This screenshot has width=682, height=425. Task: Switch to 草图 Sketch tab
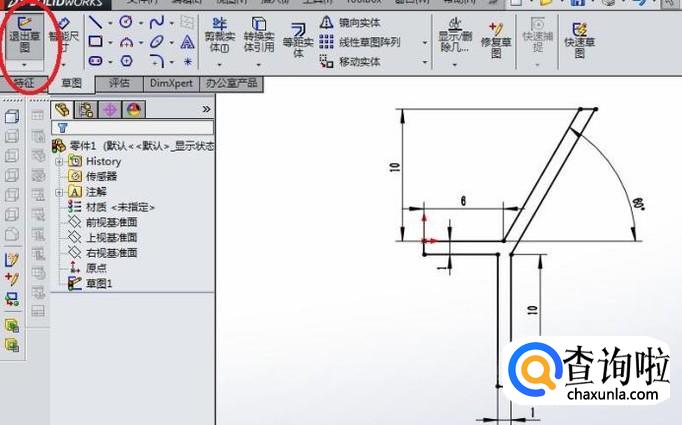point(71,83)
